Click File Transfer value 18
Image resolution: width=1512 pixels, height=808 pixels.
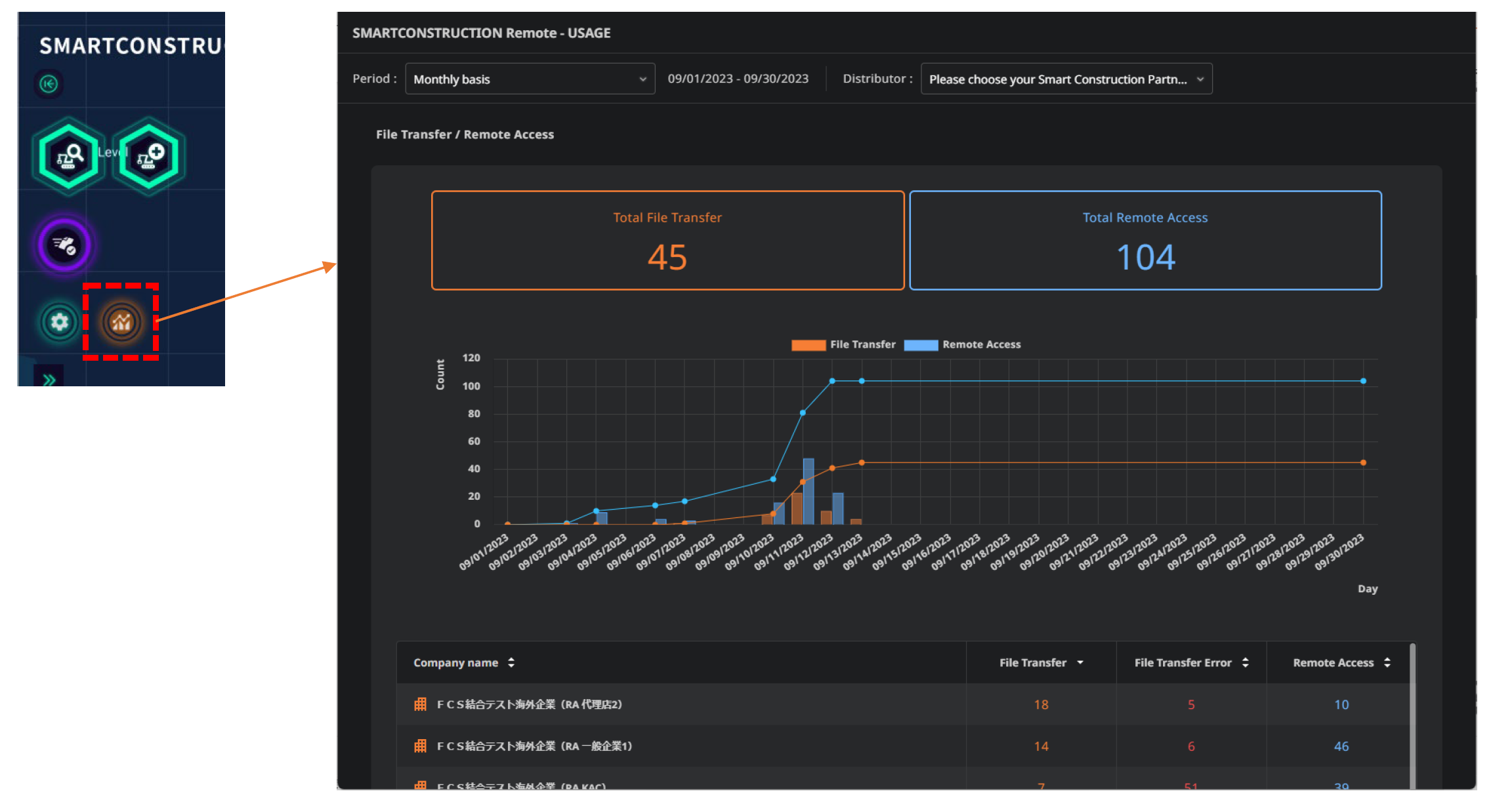pos(1041,704)
